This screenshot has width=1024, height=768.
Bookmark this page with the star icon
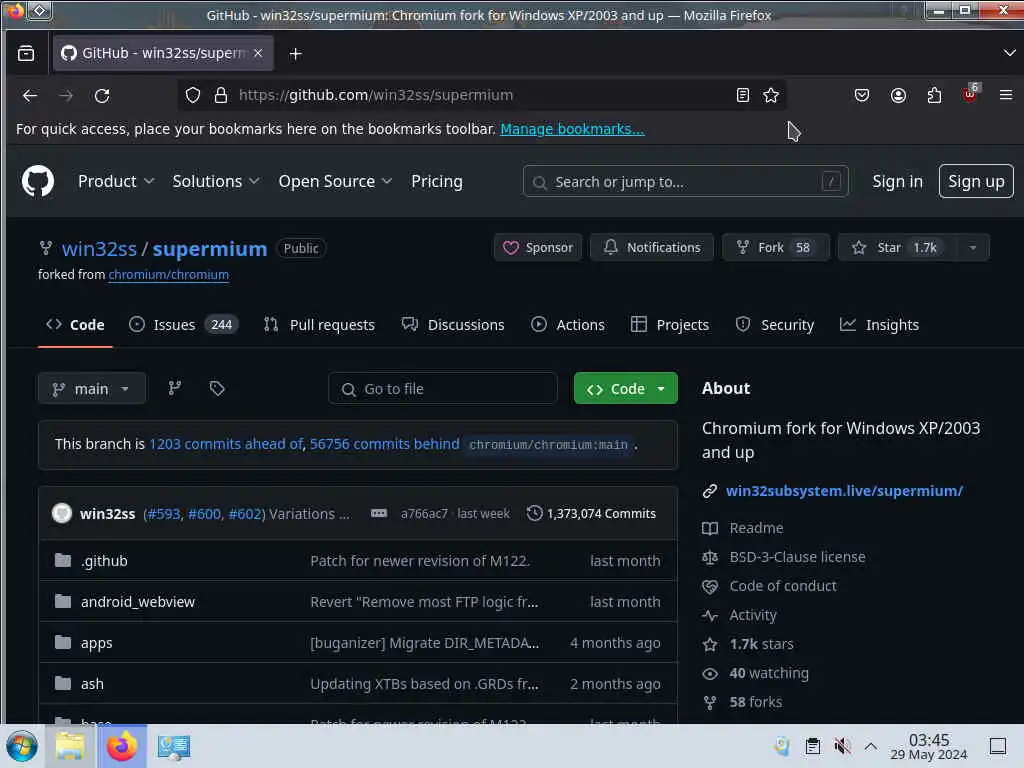click(771, 95)
